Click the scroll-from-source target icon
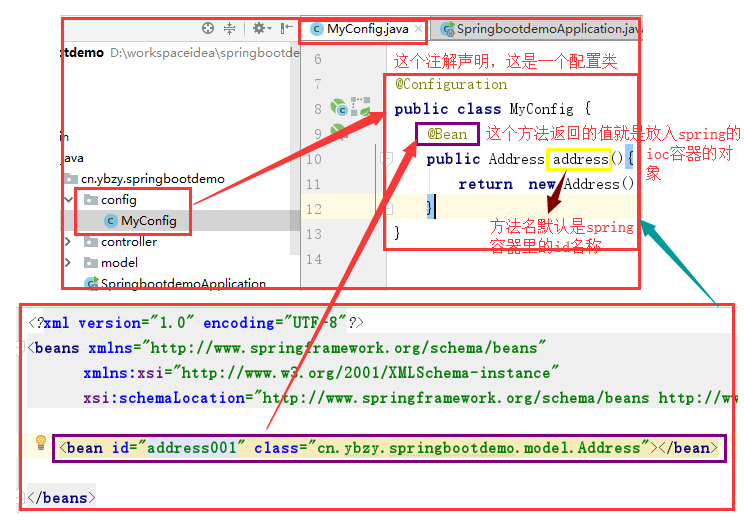Image resolution: width=744 pixels, height=524 pixels. click(x=208, y=29)
